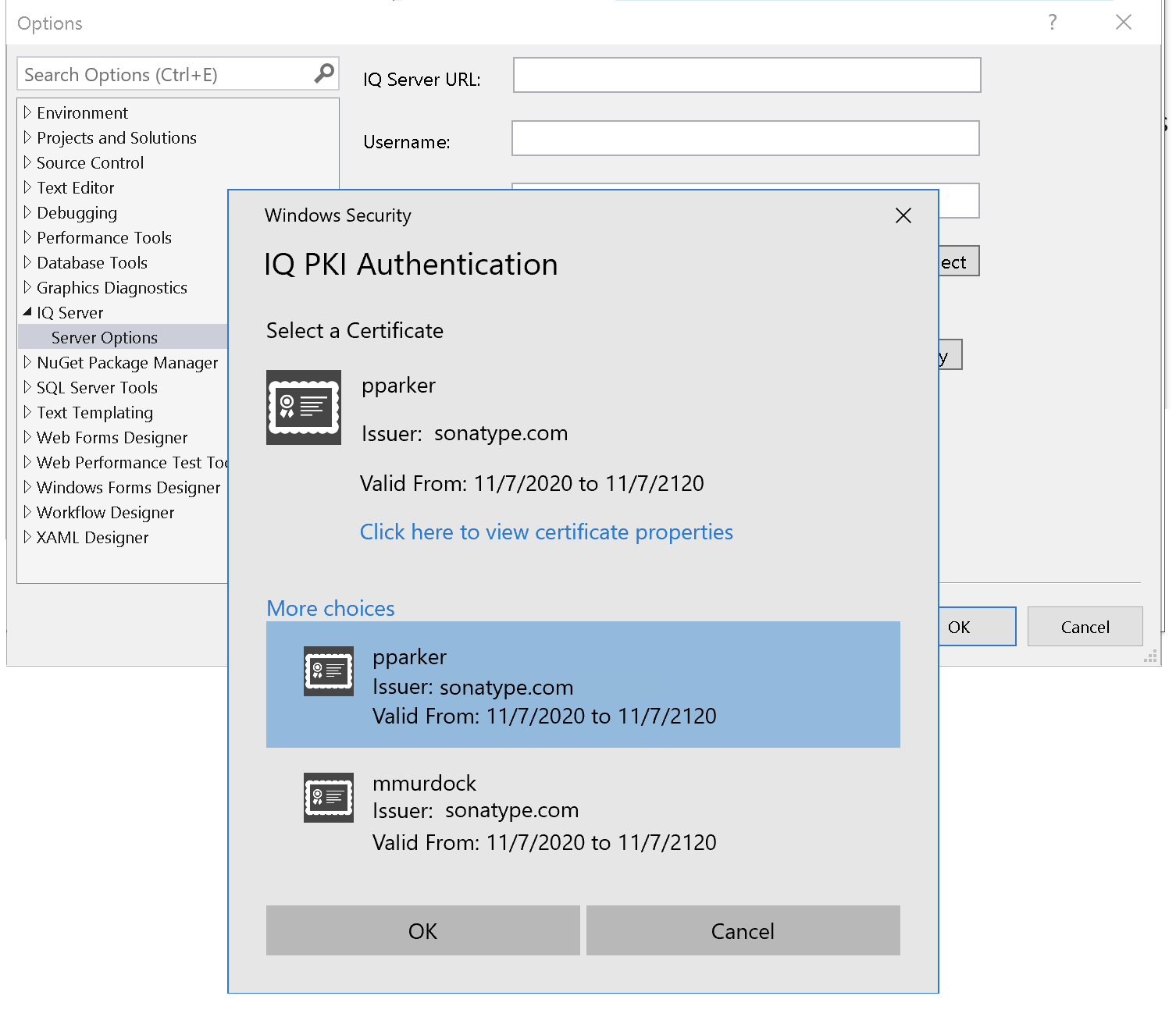
Task: Select the Environment tree item
Action: (82, 112)
